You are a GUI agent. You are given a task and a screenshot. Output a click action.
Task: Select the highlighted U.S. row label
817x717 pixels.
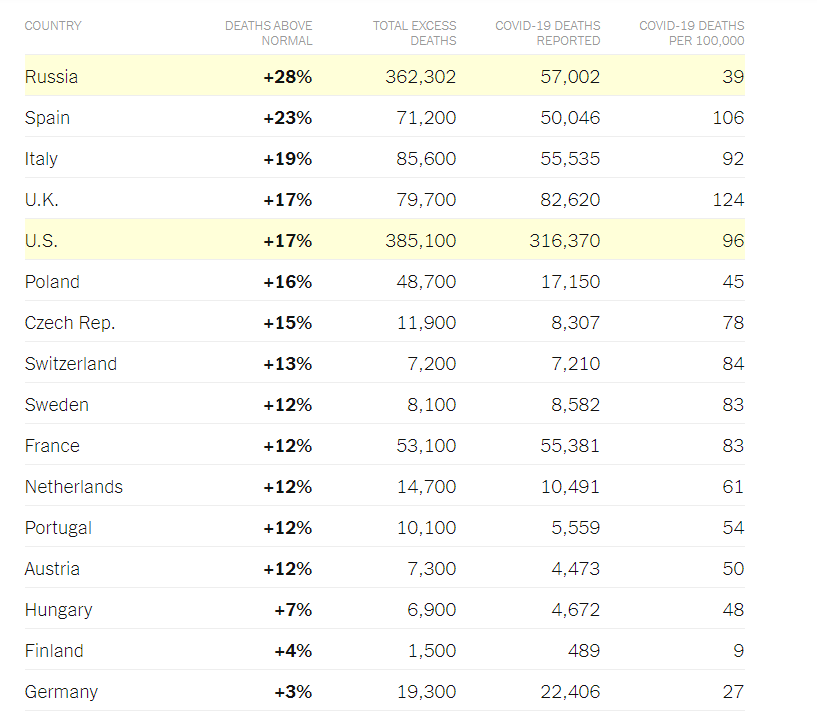[x=41, y=241]
